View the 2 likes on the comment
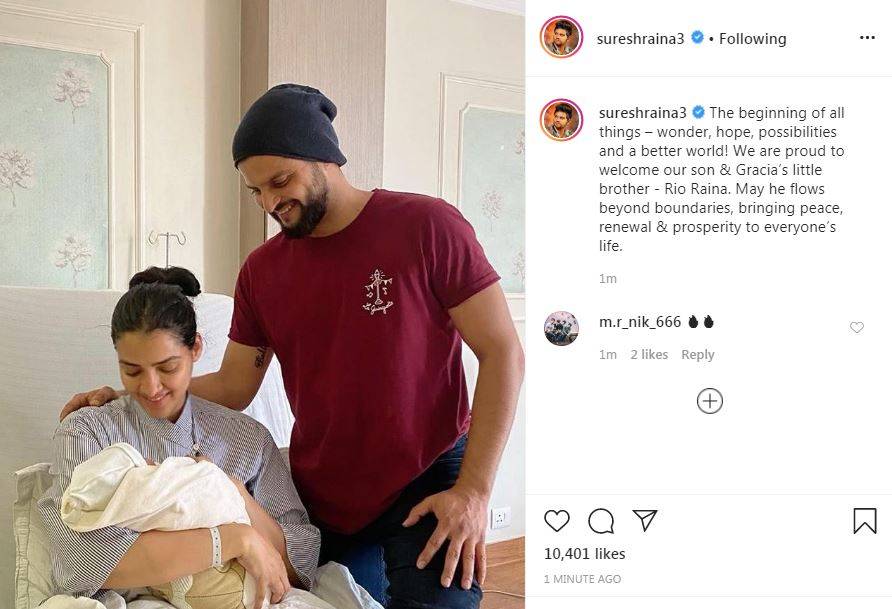 point(648,354)
